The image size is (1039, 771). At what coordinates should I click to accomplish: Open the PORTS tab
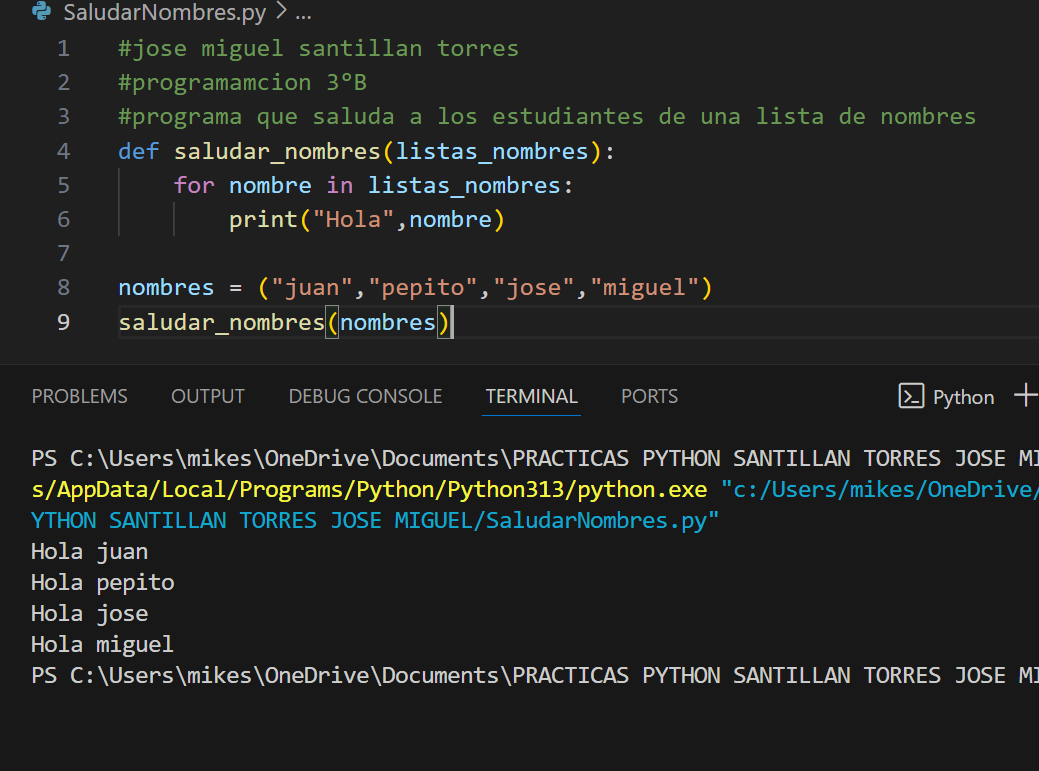click(649, 396)
